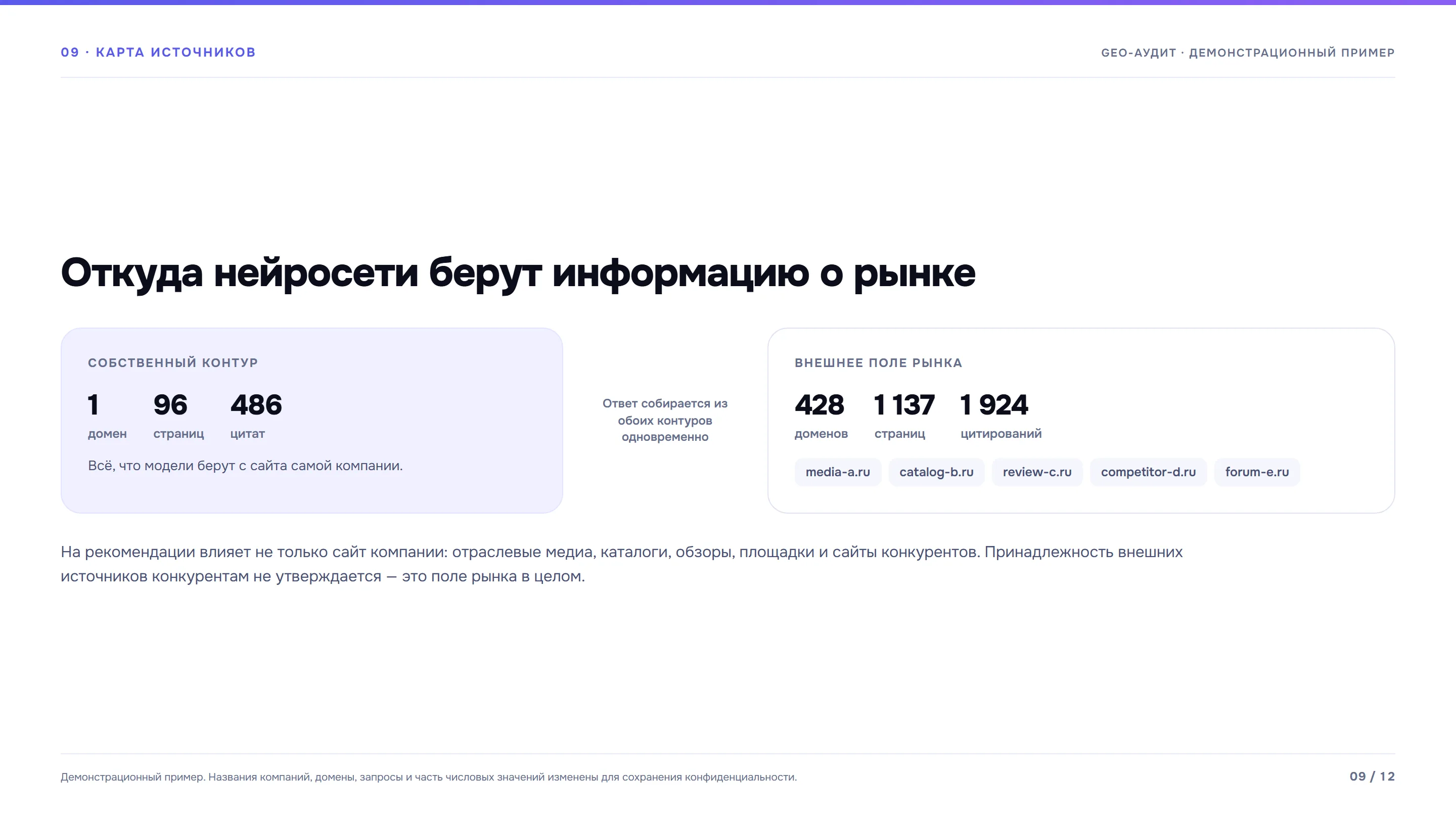Click the label 'цитирований'
1456x819 pixels.
coord(1001,434)
